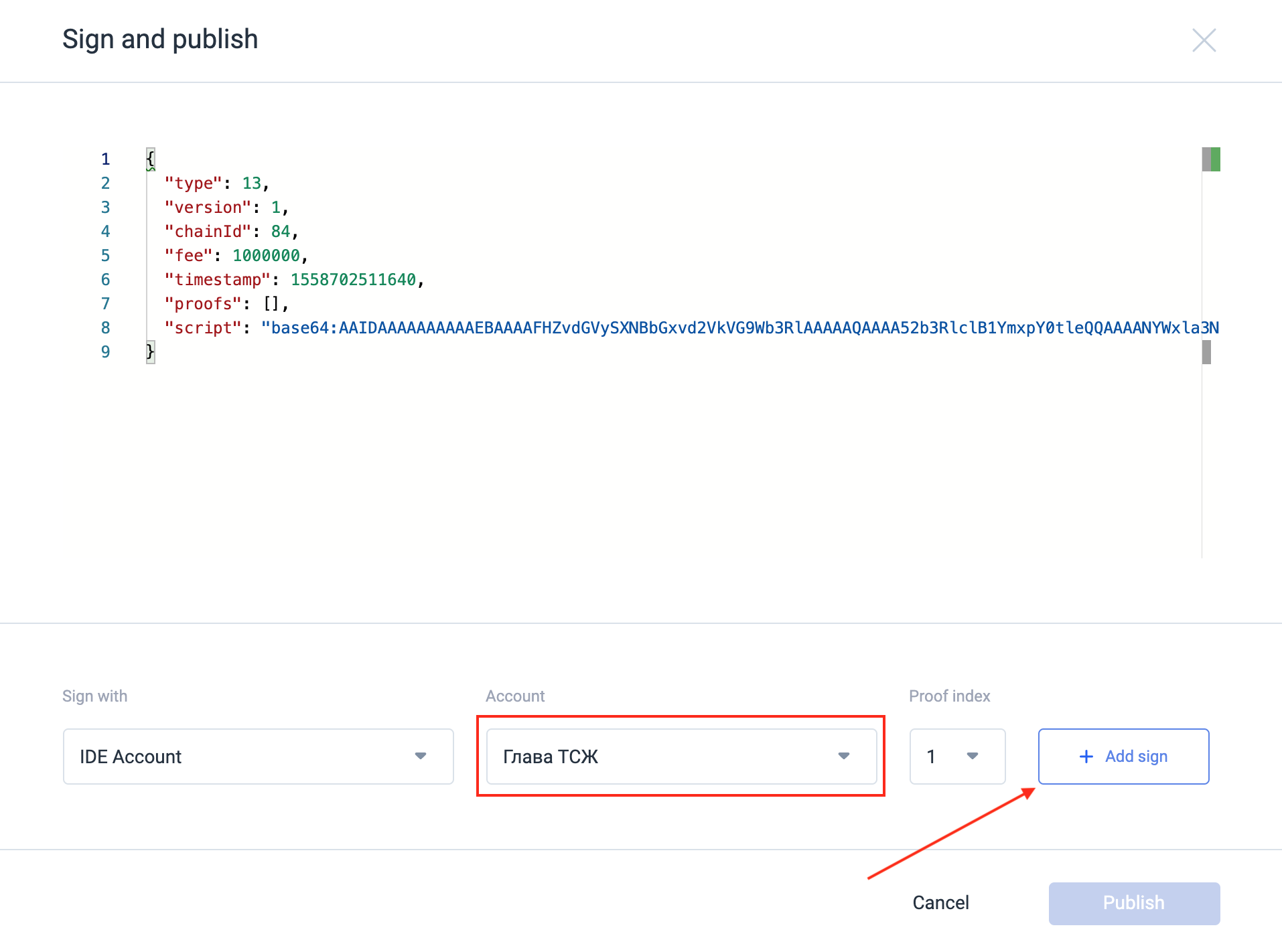Click the chainId value 84
Screen dimensions: 1282x952
pos(281,232)
